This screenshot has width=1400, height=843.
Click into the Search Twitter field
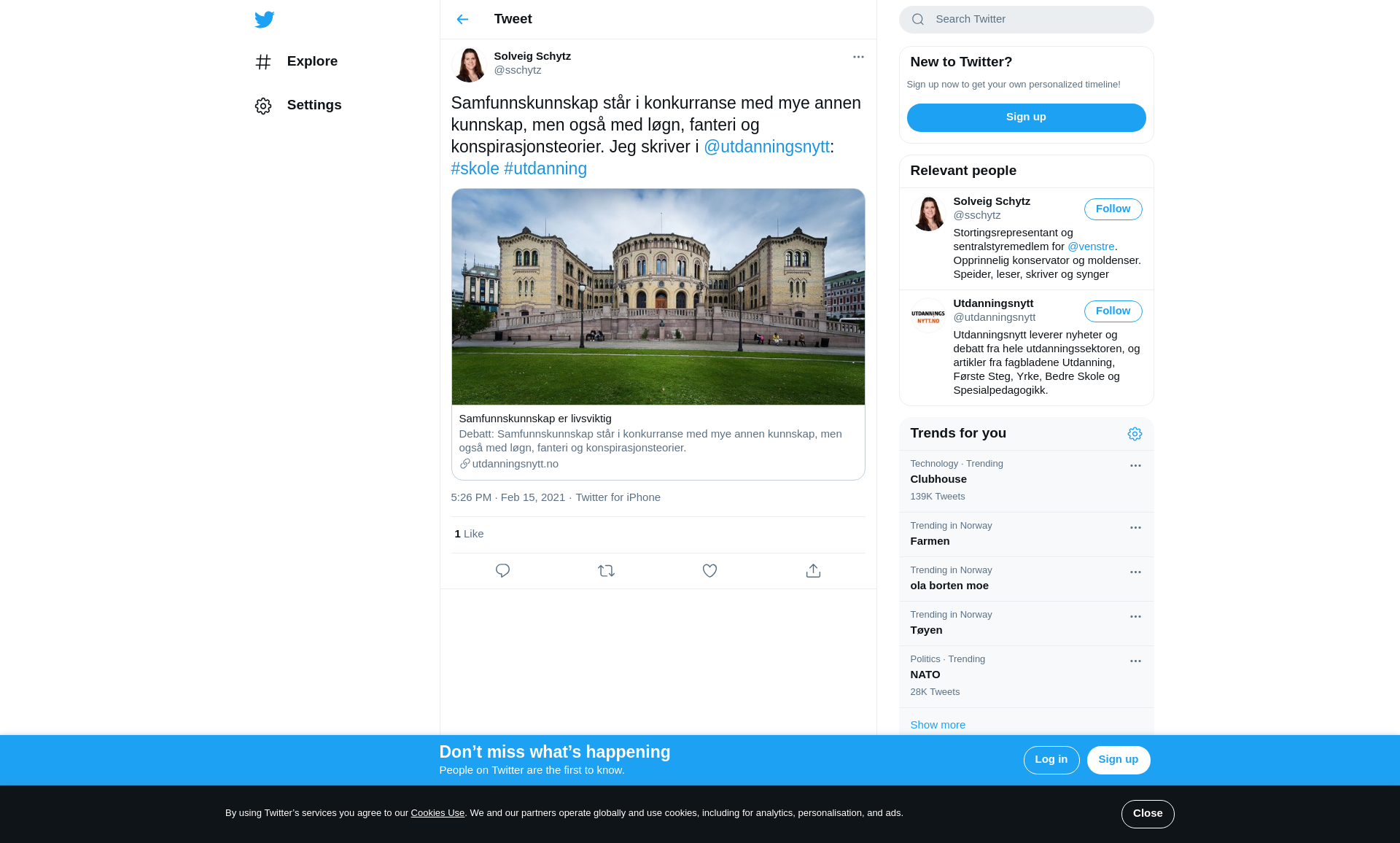[1026, 20]
